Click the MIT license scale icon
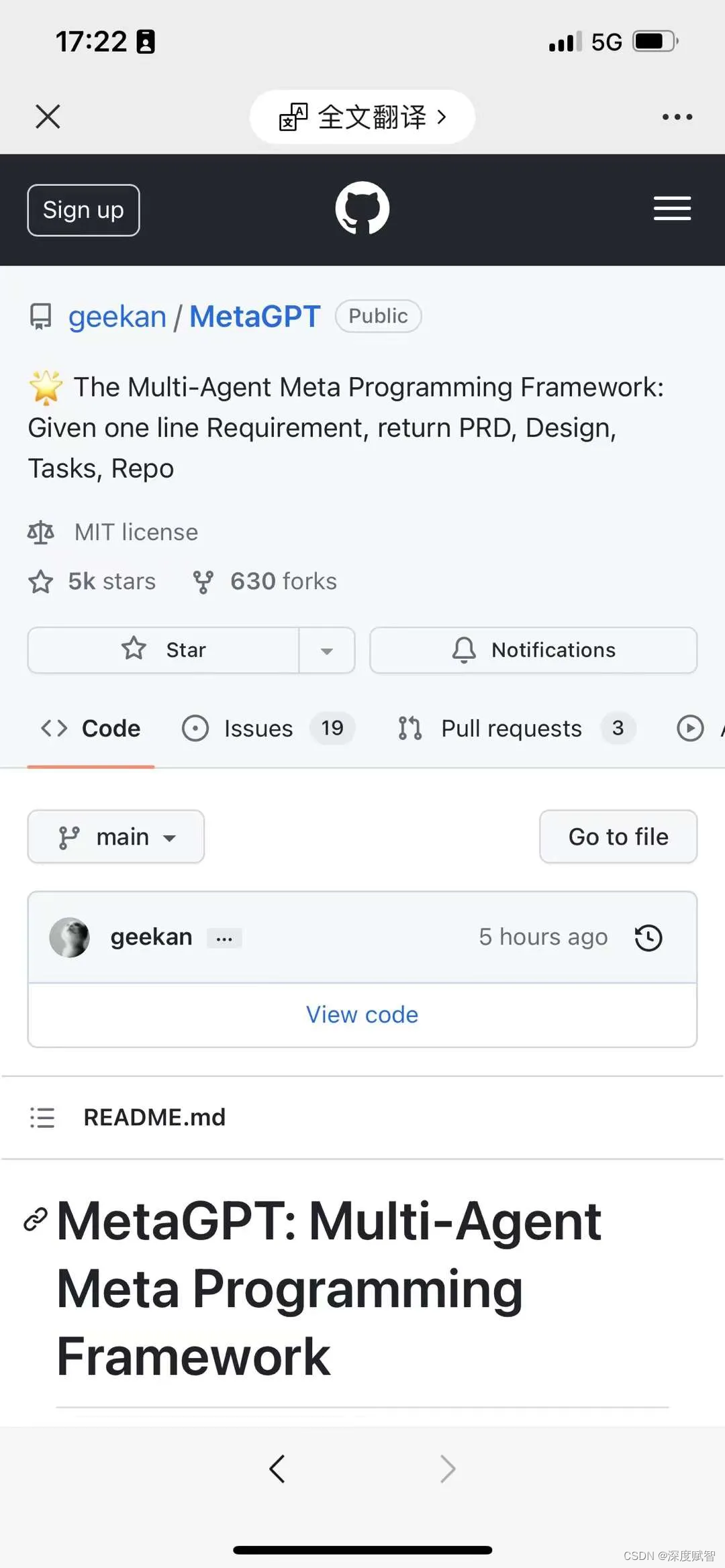 pyautogui.click(x=40, y=531)
